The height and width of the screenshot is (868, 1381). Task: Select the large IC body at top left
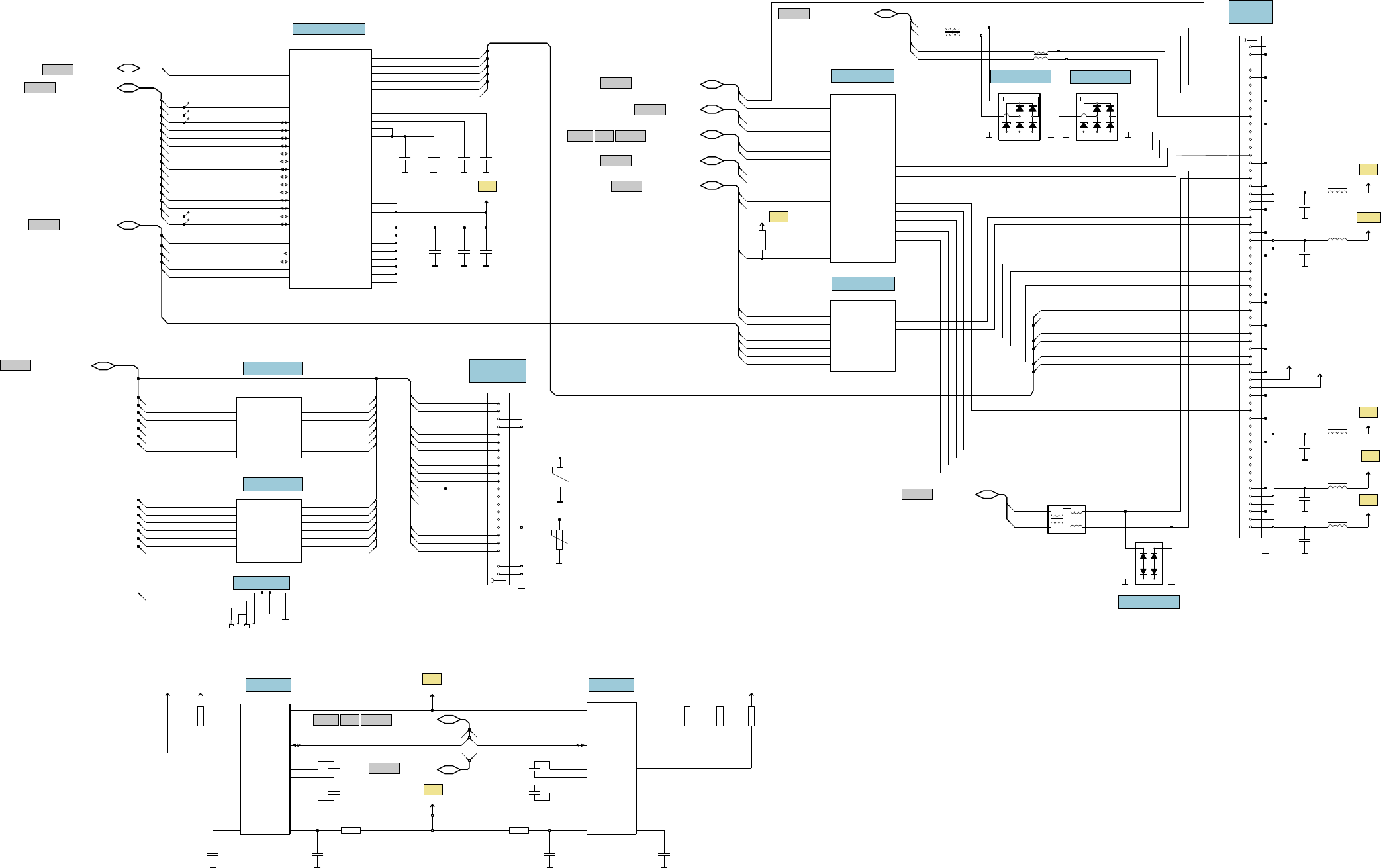pos(330,169)
